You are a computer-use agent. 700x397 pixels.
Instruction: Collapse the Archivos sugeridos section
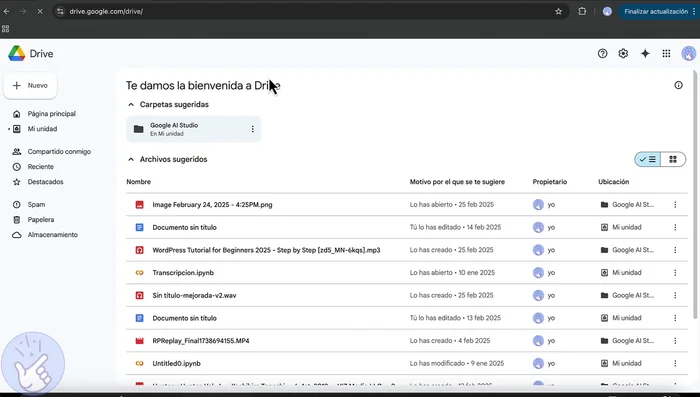click(131, 159)
